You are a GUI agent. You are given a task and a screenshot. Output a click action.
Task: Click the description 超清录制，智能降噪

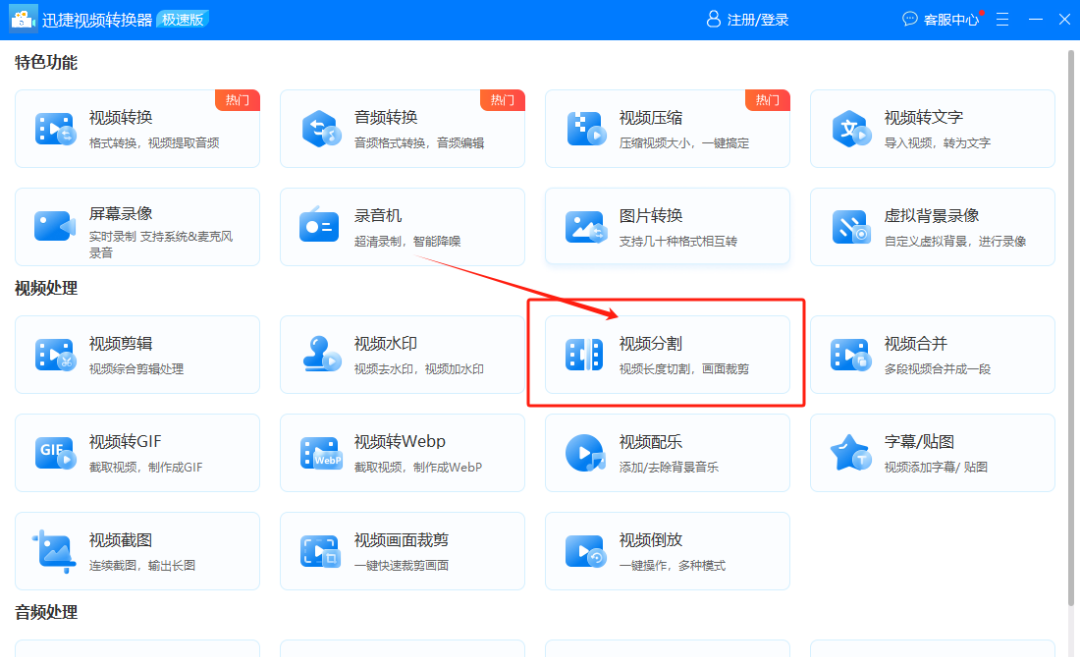pos(407,242)
